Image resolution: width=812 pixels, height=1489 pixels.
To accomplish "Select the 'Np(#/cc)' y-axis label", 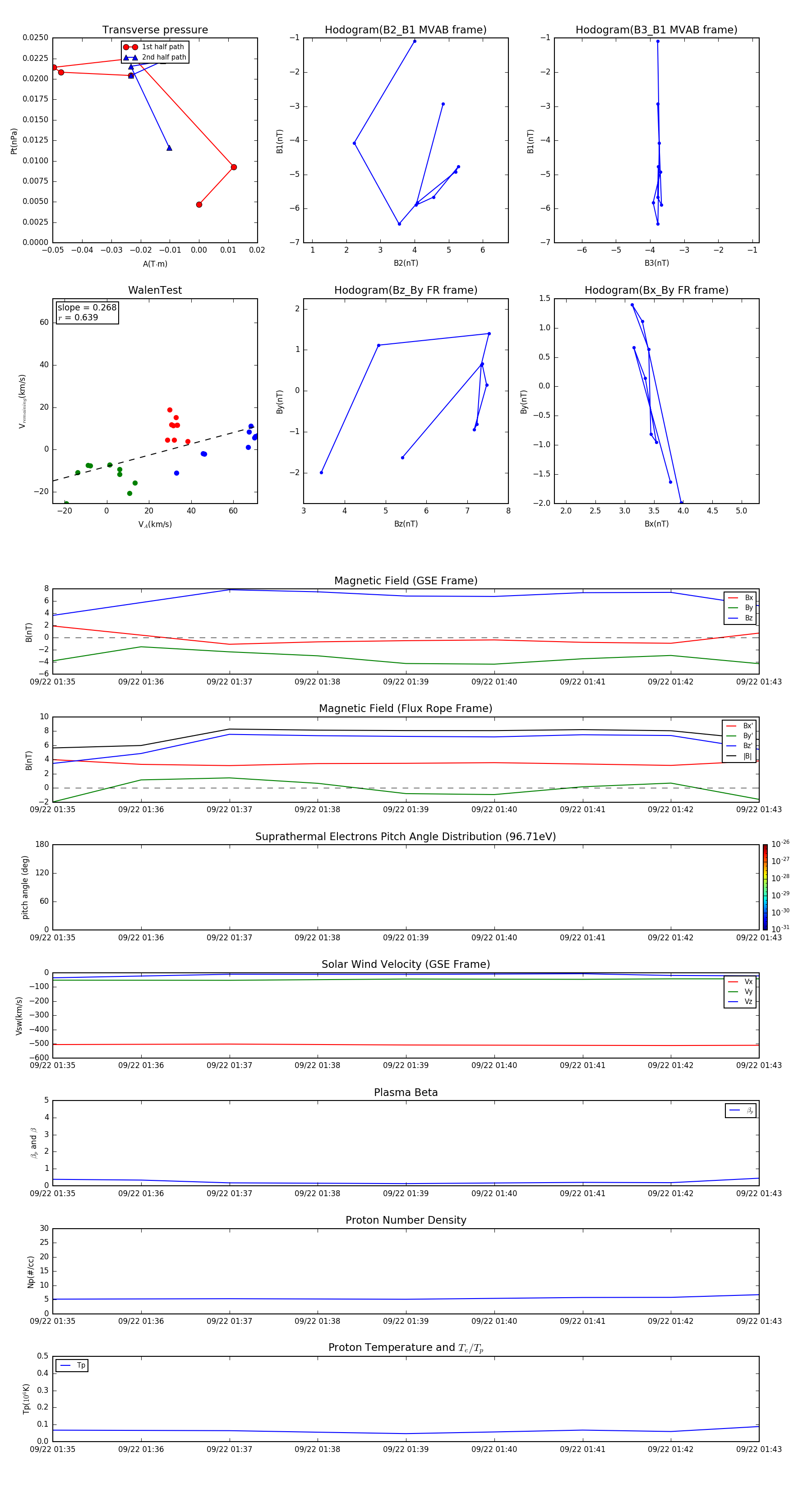I will [x=31, y=1271].
